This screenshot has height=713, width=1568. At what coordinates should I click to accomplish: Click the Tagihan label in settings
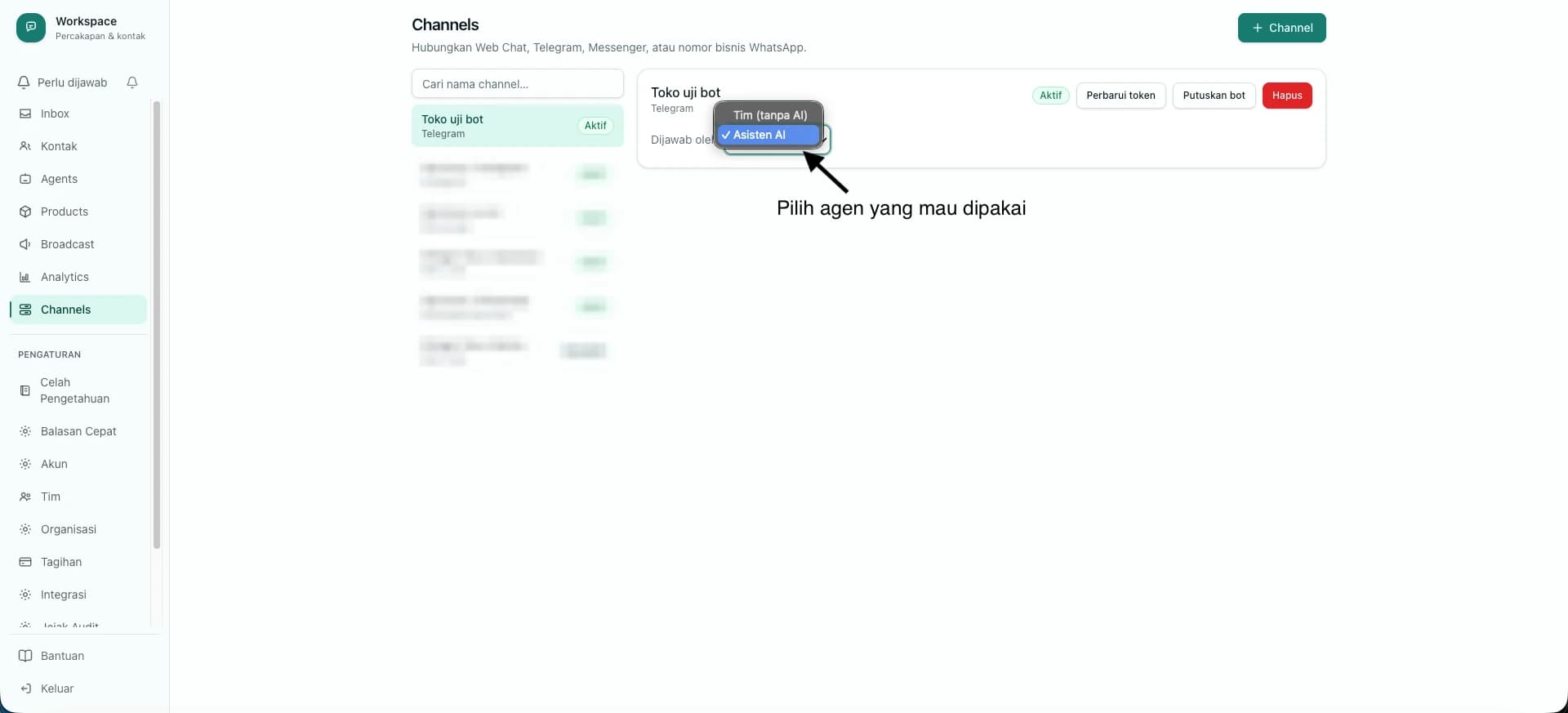tap(61, 562)
